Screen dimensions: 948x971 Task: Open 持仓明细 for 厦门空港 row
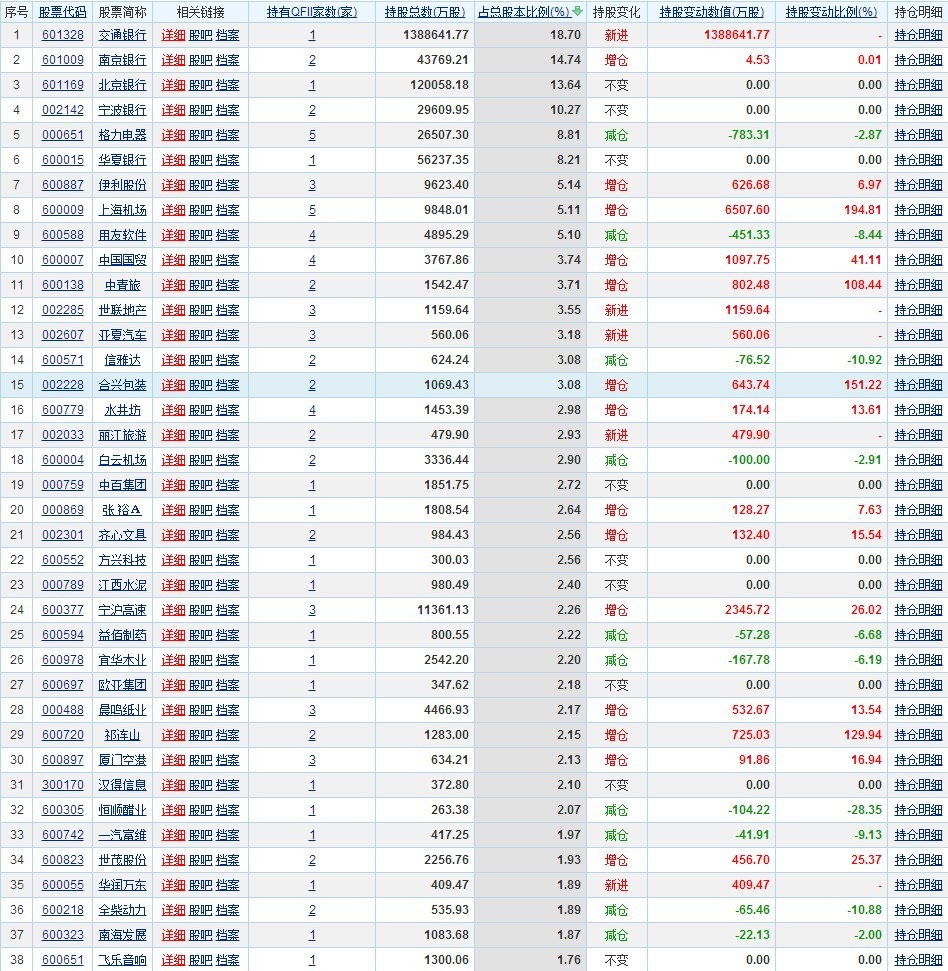(918, 759)
